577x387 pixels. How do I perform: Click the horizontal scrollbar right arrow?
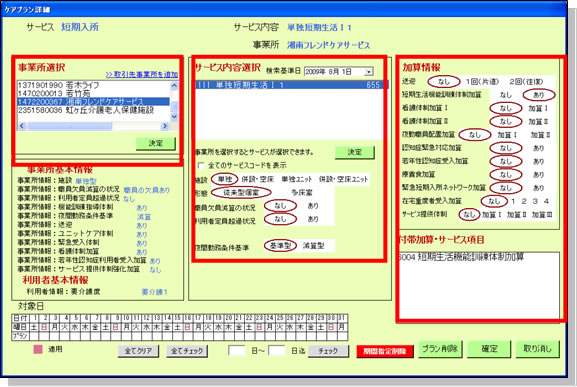[x=164, y=126]
